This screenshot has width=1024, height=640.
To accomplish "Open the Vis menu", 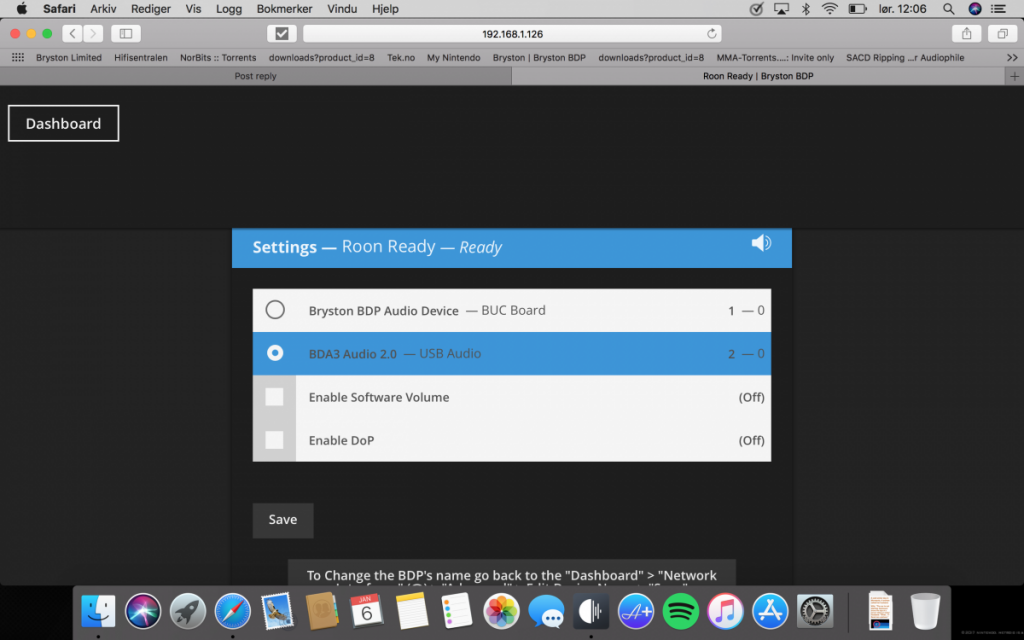I will [193, 9].
